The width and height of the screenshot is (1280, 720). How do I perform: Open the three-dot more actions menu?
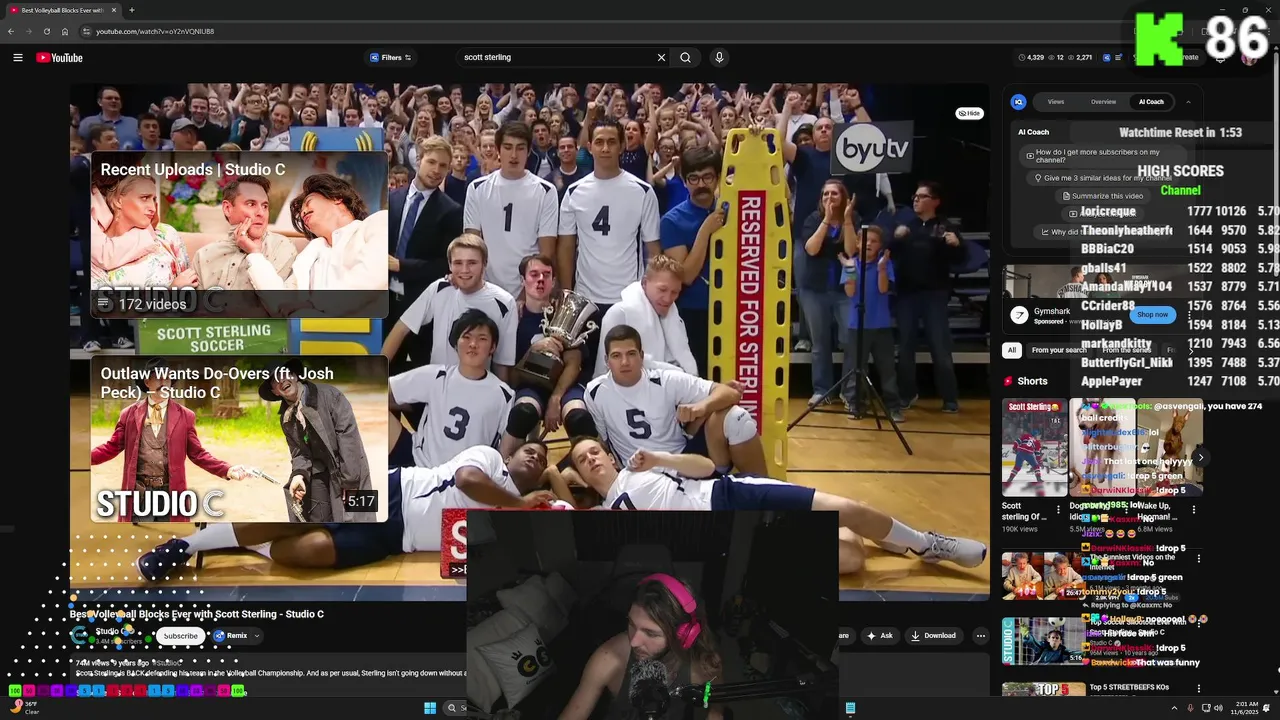click(x=980, y=636)
